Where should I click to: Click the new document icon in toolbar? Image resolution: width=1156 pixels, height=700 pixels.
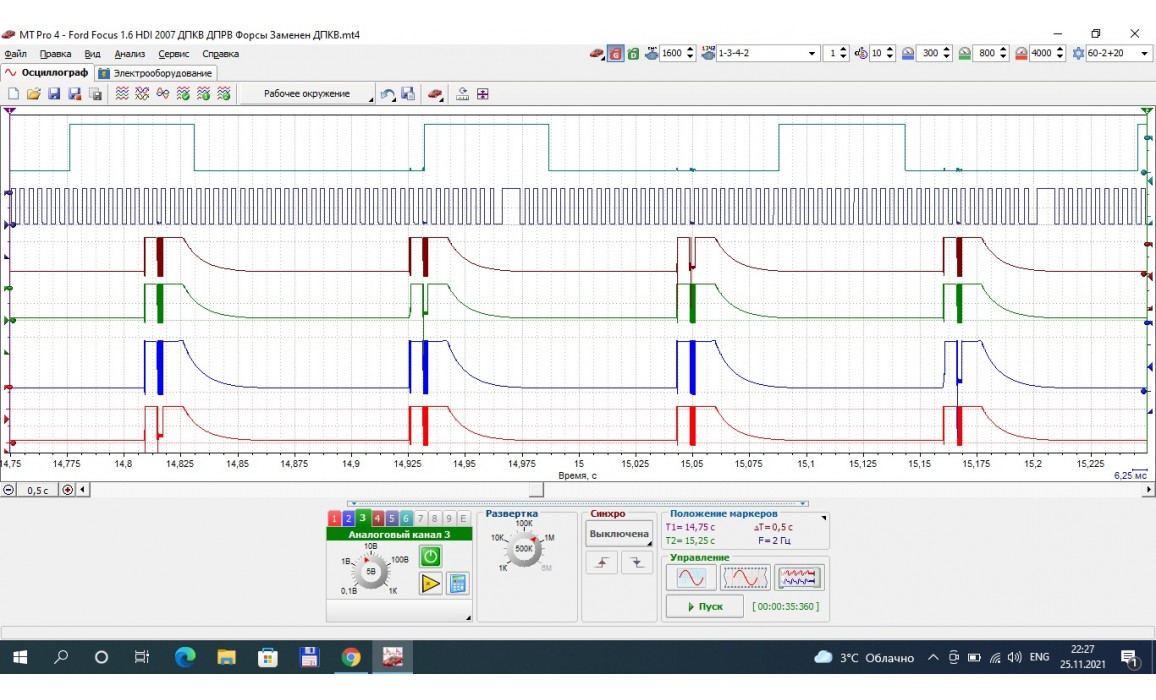[x=14, y=94]
